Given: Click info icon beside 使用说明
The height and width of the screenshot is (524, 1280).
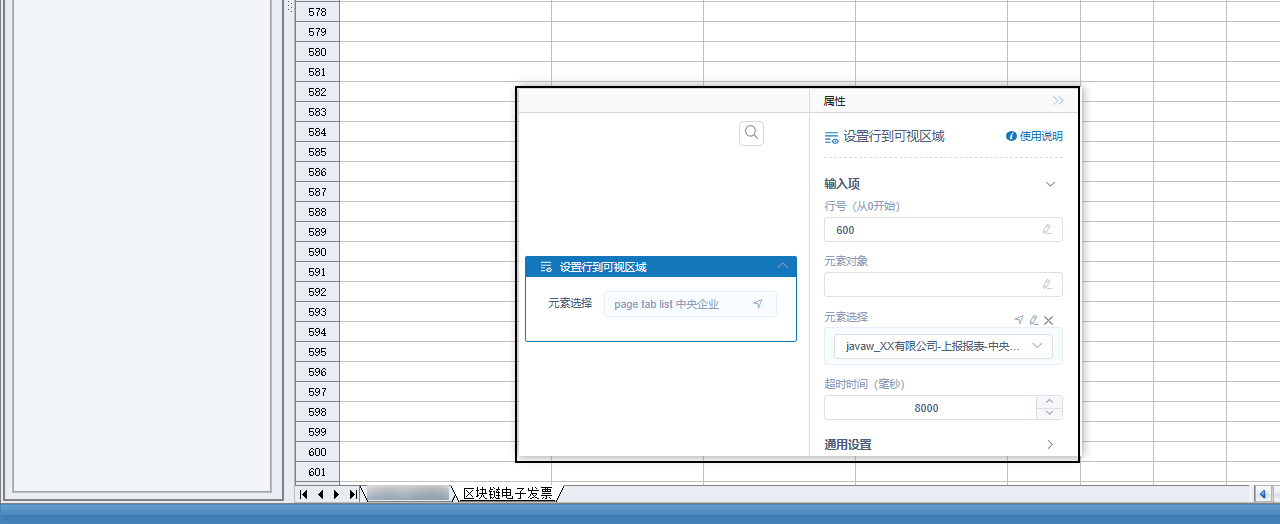Looking at the screenshot, I should [1011, 136].
